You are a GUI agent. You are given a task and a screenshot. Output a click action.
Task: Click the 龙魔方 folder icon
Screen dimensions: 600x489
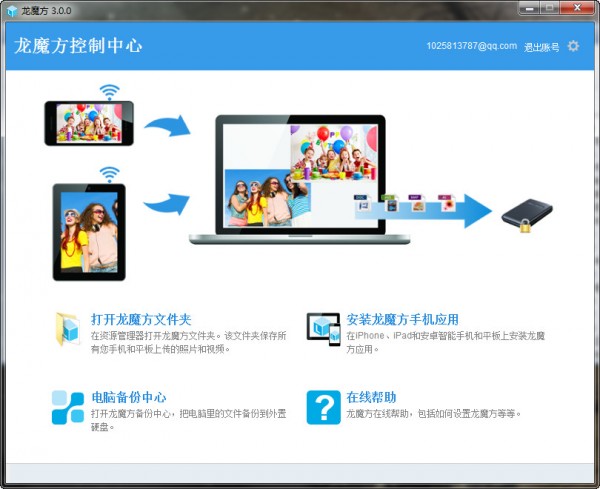[x=68, y=329]
